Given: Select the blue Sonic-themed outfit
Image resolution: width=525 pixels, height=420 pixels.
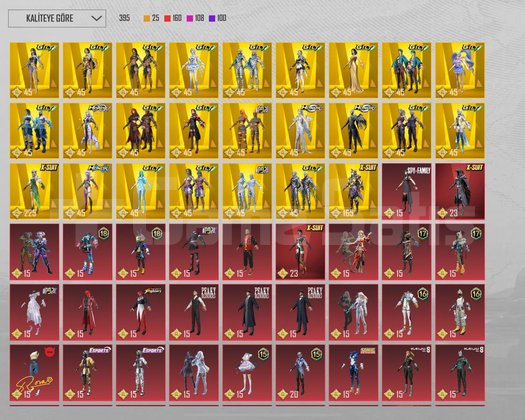Looking at the screenshot, I should pyautogui.click(x=354, y=373).
